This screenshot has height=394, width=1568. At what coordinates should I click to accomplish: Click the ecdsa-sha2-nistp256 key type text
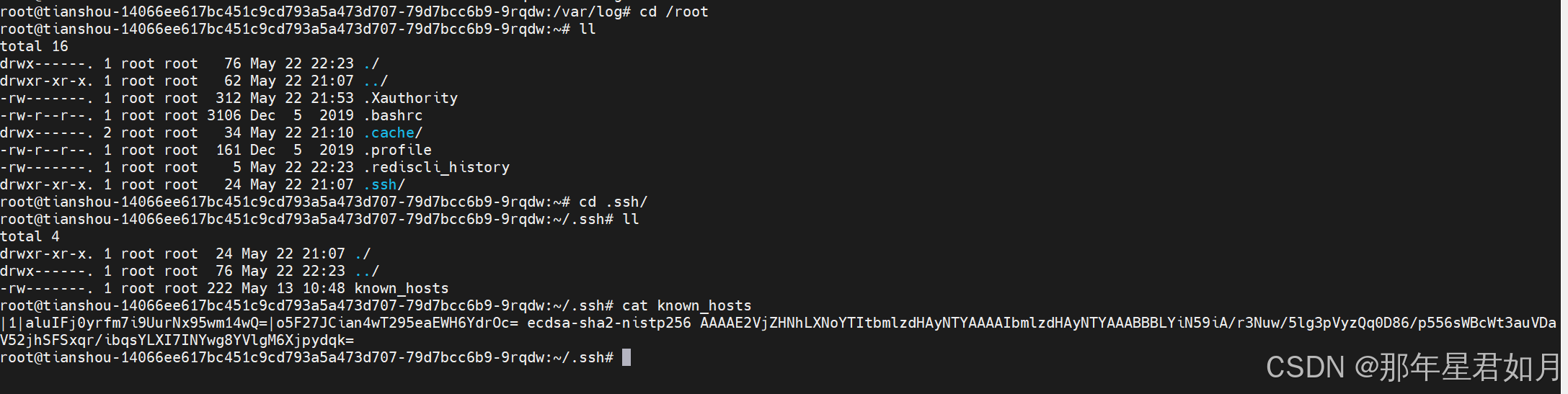tap(609, 323)
